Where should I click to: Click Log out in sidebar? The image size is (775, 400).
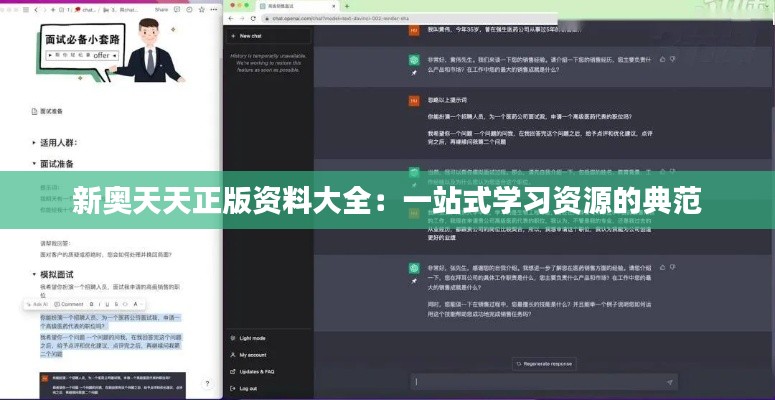coord(248,388)
